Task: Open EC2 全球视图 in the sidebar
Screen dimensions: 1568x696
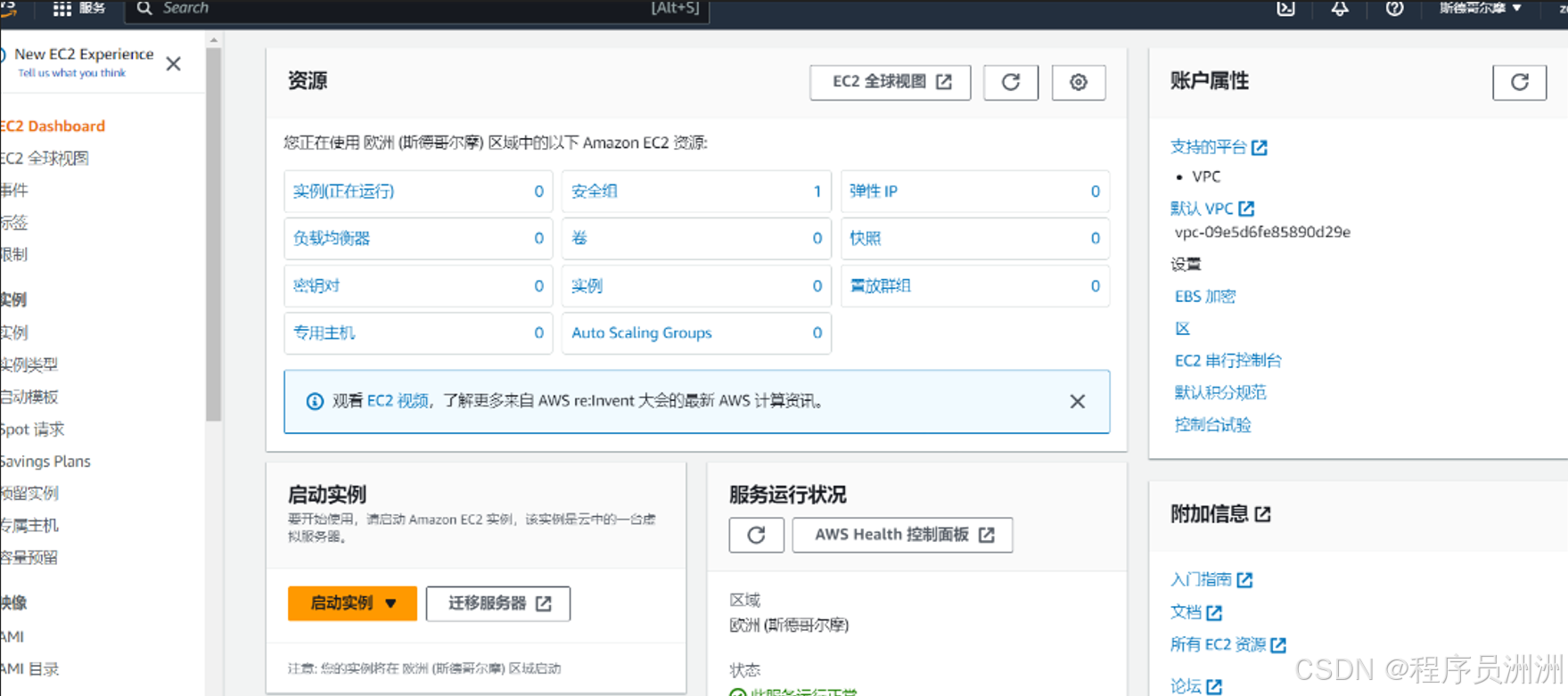Action: (45, 158)
